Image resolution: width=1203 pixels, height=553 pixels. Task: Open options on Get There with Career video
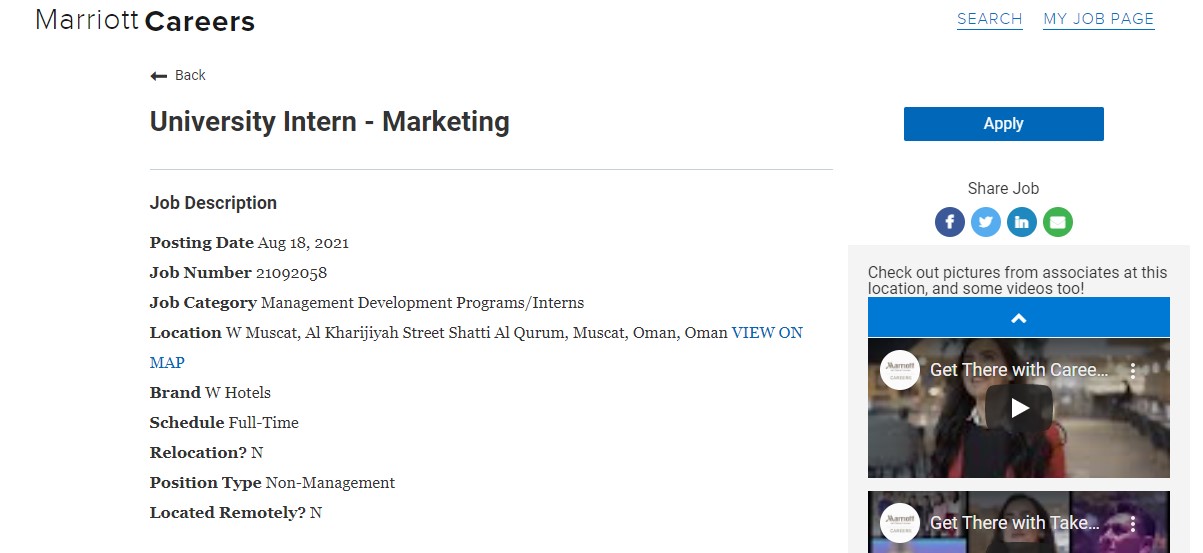click(1133, 370)
